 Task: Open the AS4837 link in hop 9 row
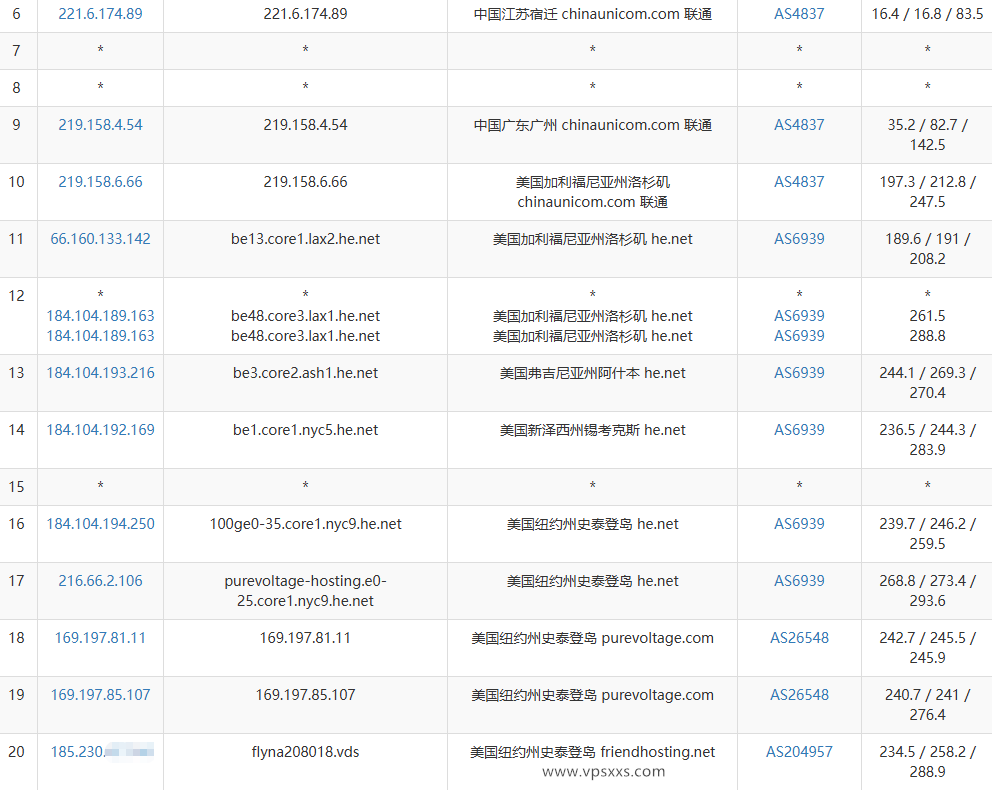pyautogui.click(x=799, y=125)
